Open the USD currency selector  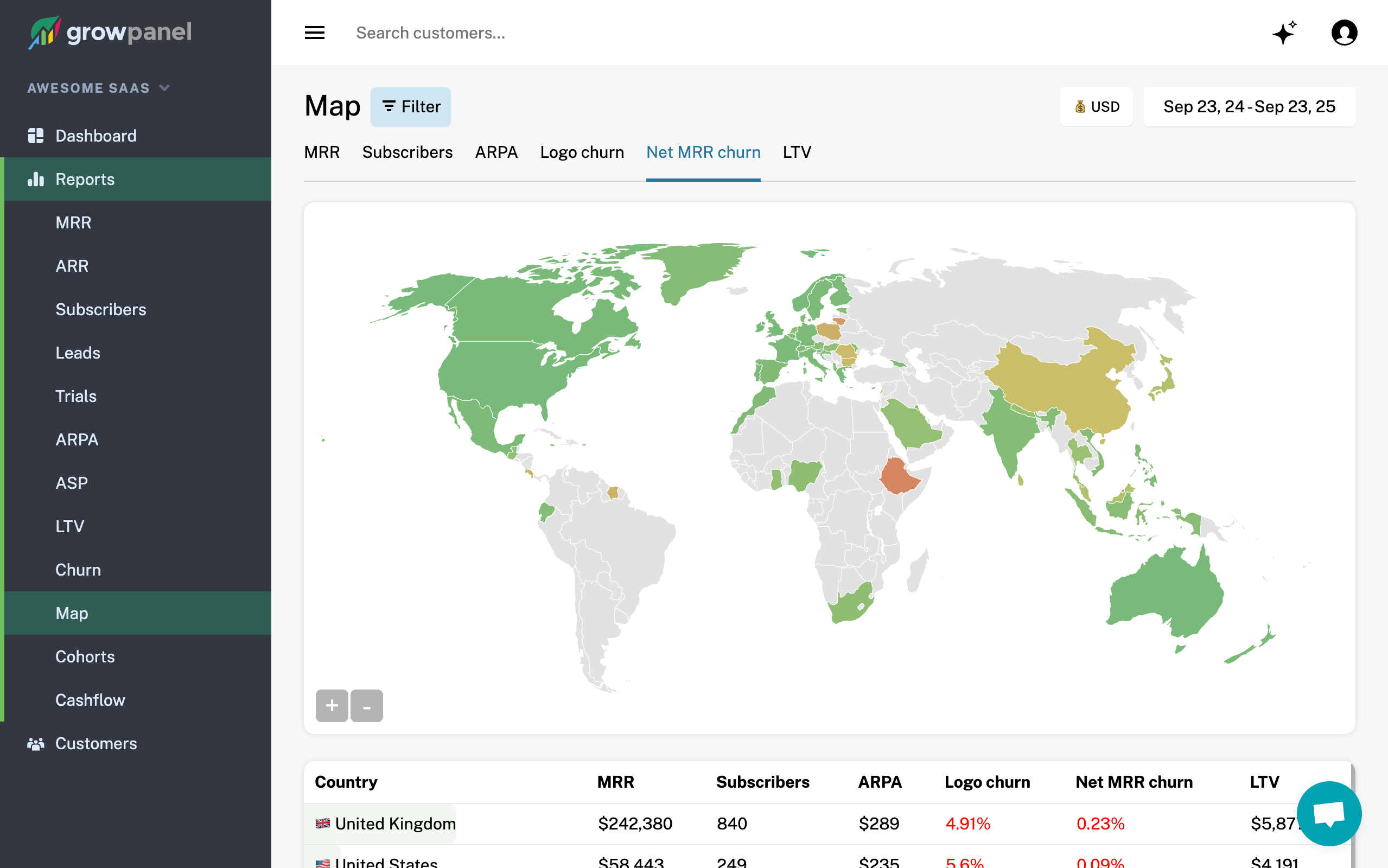coord(1096,106)
